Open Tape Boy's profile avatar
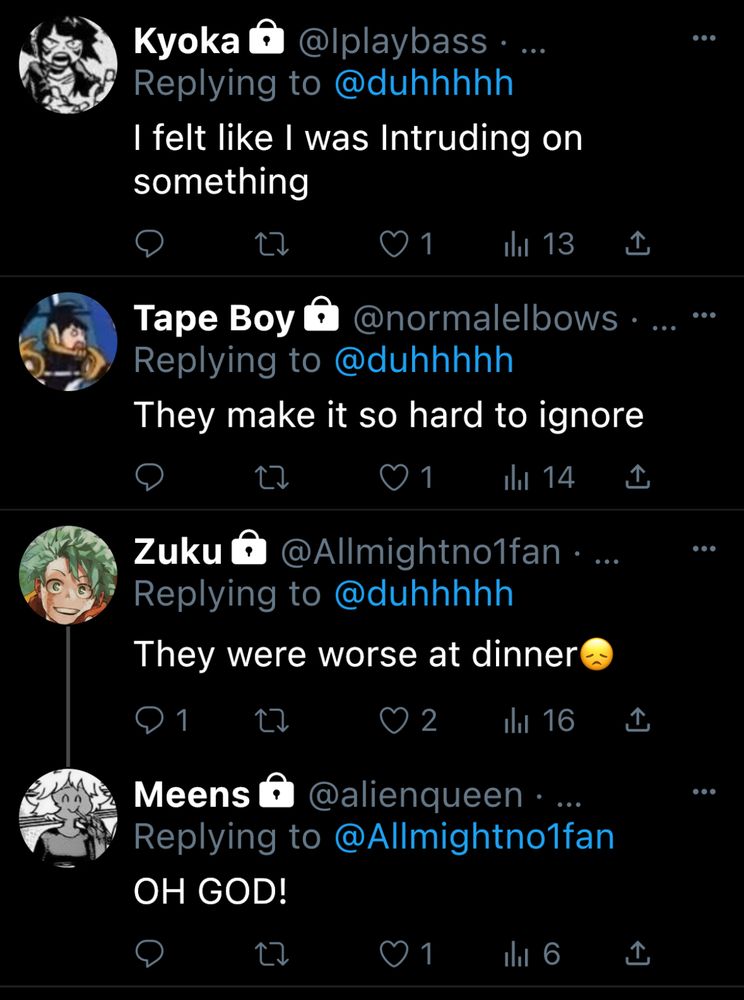Image resolution: width=744 pixels, height=1000 pixels. click(x=68, y=341)
